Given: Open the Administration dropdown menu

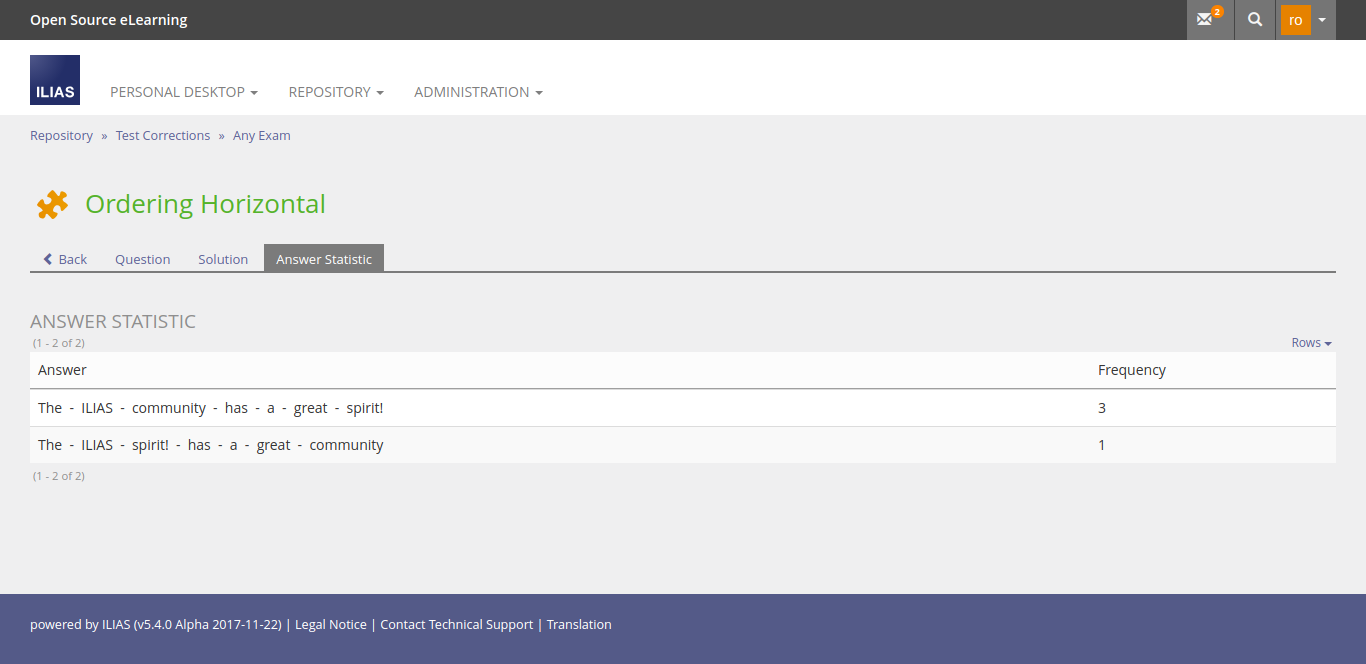Looking at the screenshot, I should point(478,92).
